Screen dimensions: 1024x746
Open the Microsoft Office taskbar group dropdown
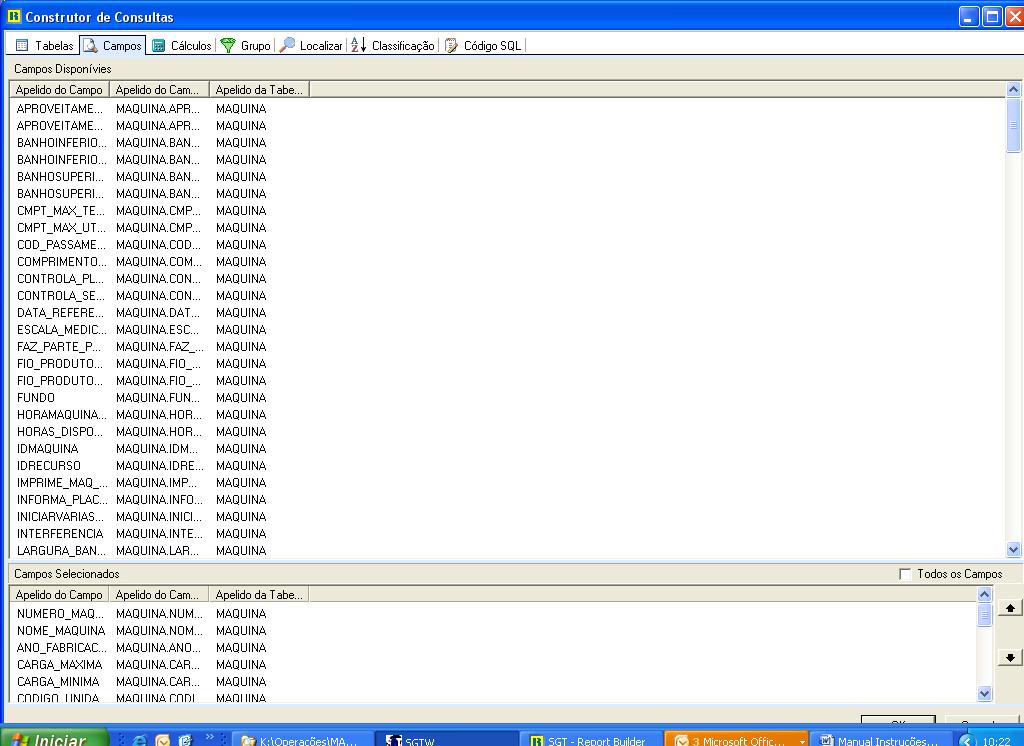click(x=802, y=741)
